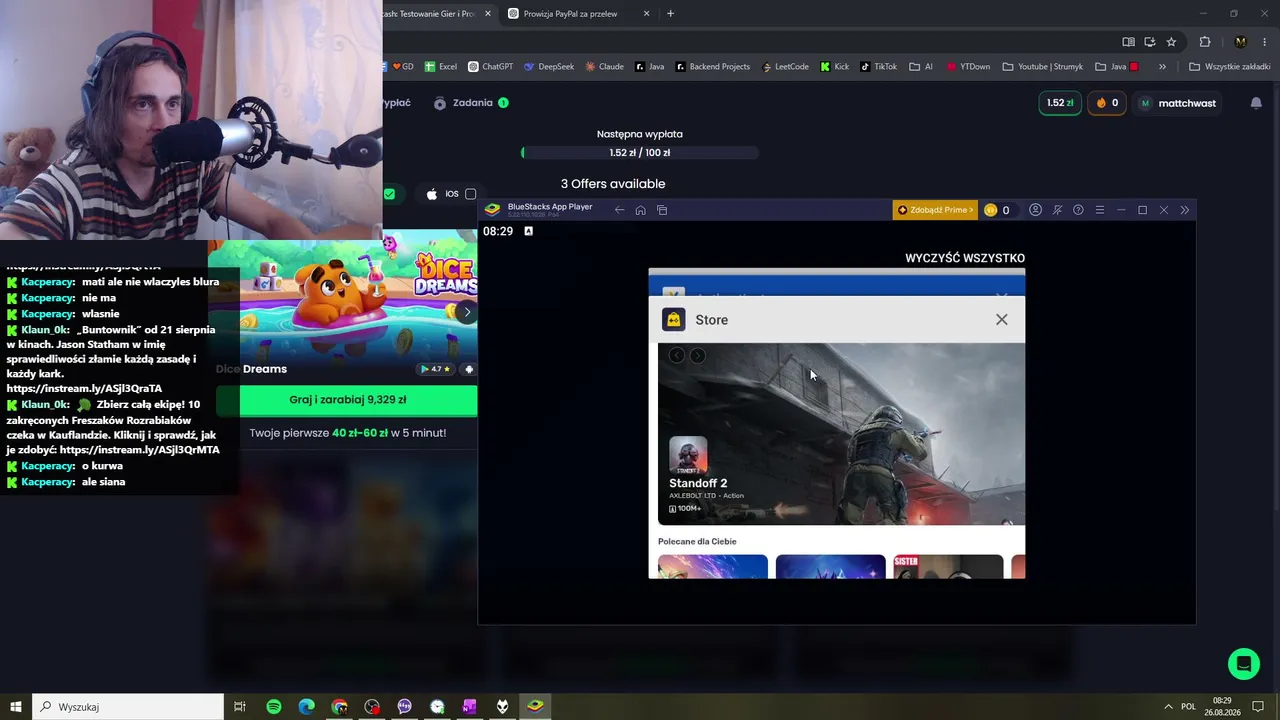Expand the Youtube | Strumyk bookmarks folder
Viewport: 1280px width, 720px height.
tap(1043, 67)
